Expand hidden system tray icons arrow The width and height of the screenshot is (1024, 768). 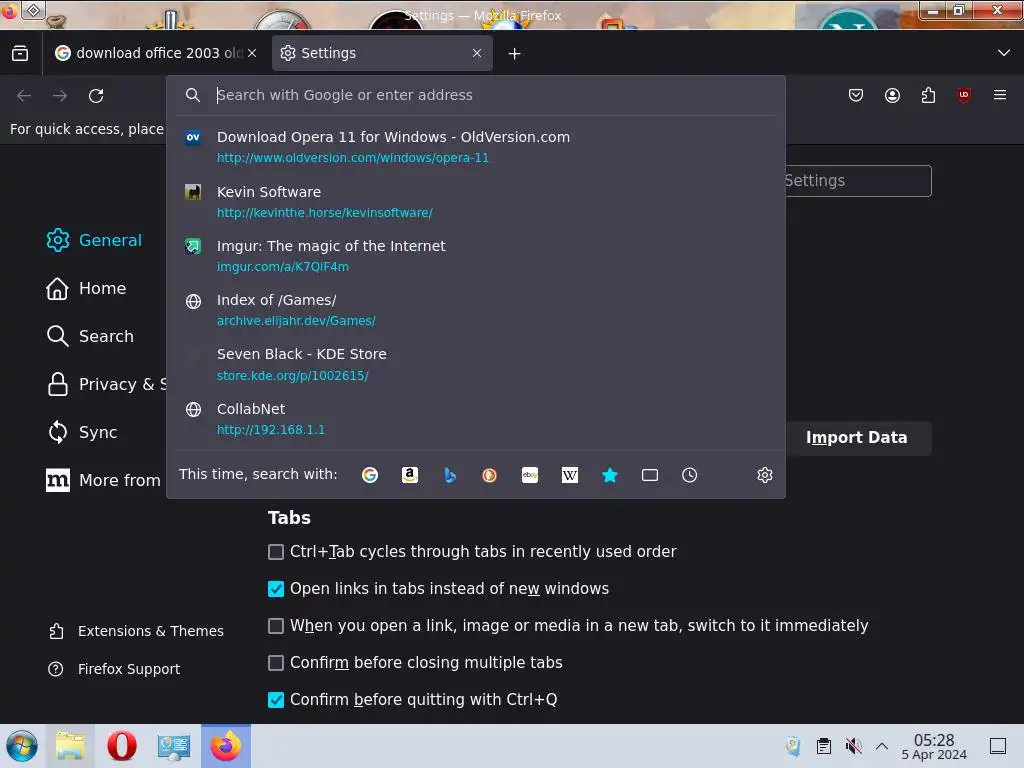(x=882, y=746)
